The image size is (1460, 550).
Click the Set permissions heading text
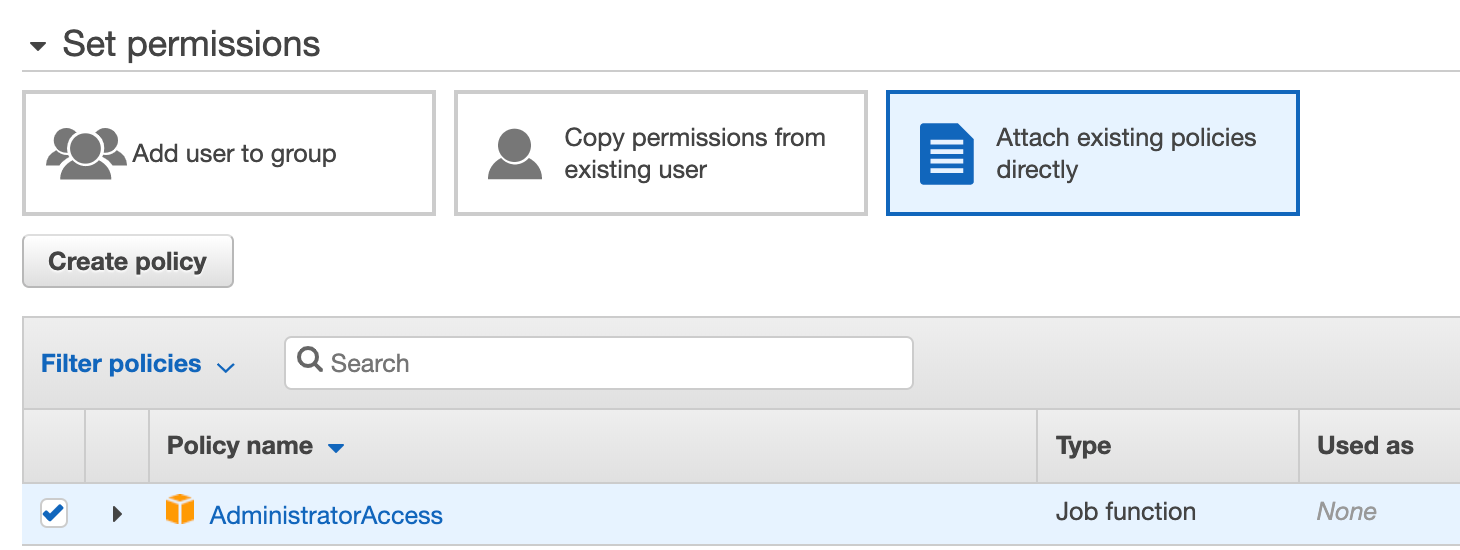pos(191,45)
